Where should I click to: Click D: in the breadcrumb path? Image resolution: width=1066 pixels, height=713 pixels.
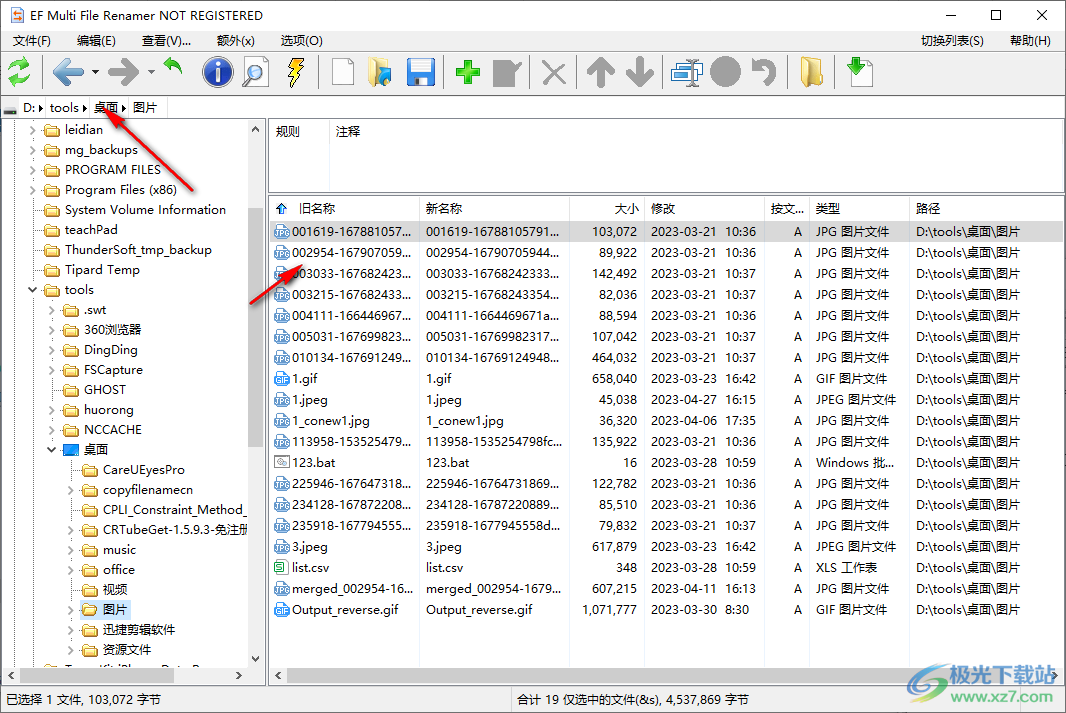(29, 107)
